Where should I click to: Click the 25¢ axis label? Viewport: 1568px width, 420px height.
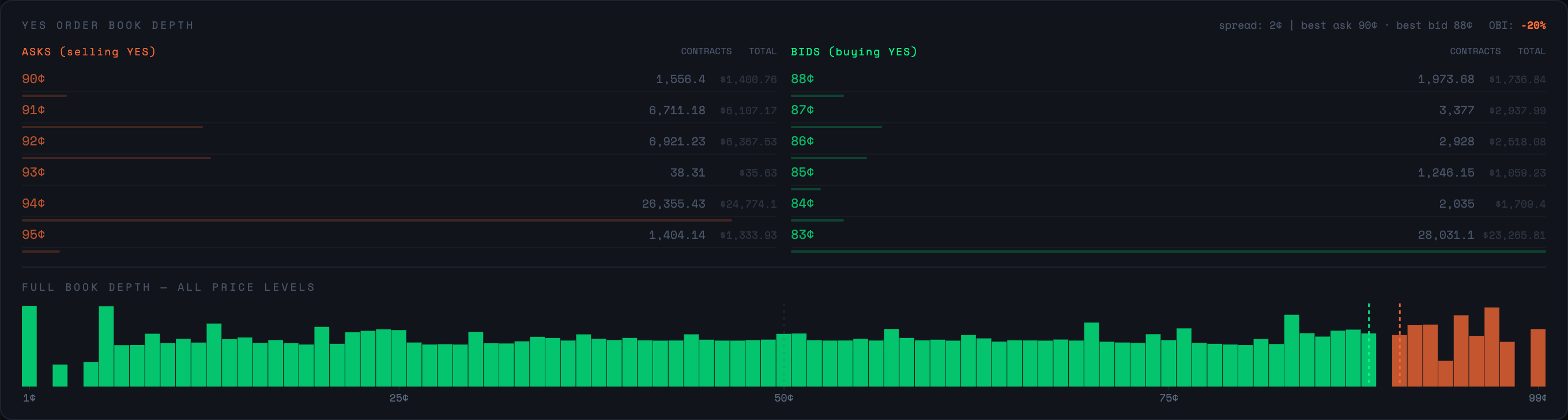click(x=399, y=398)
